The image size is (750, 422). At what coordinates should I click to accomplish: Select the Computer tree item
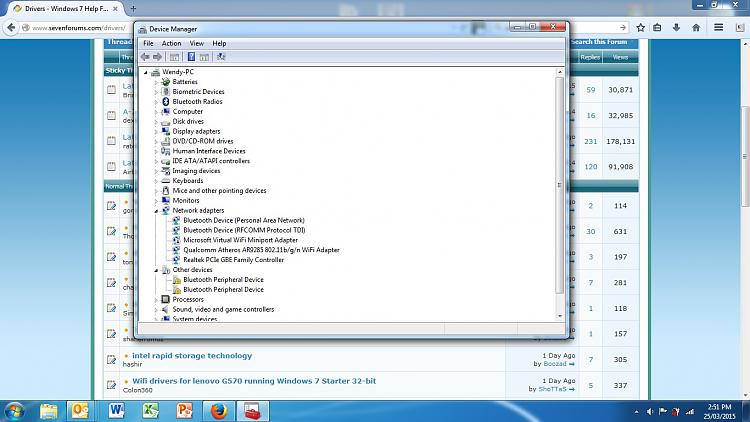(188, 111)
